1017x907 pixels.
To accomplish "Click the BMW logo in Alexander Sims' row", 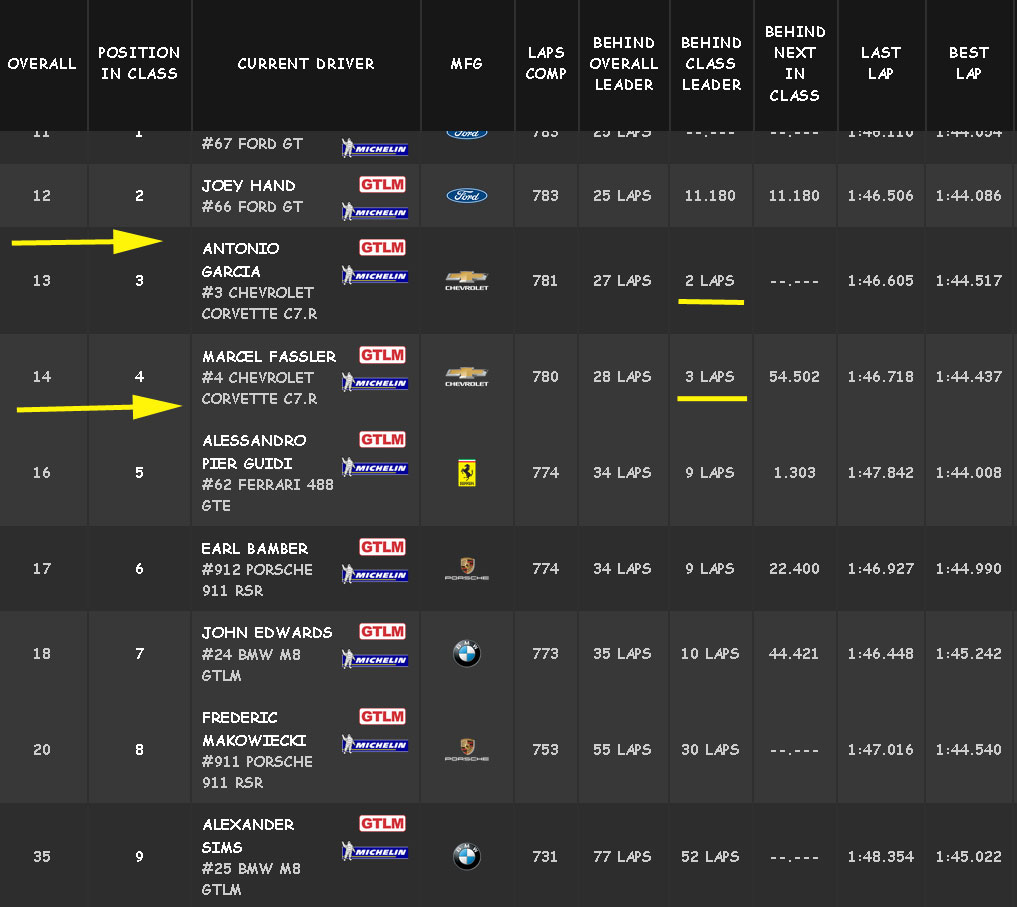I will pyautogui.click(x=467, y=856).
